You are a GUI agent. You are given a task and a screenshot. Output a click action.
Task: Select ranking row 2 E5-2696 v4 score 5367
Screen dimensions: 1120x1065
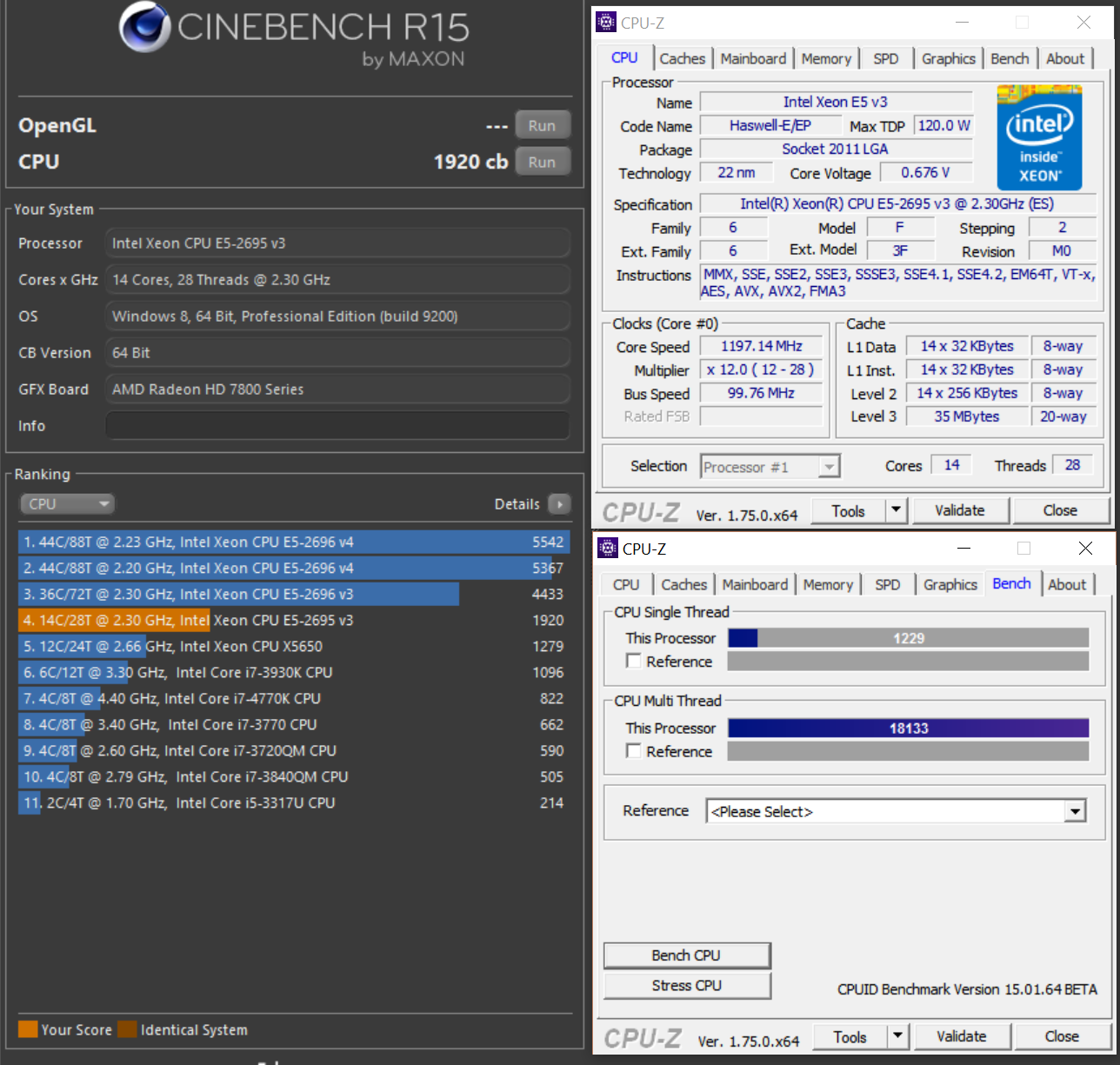(294, 568)
